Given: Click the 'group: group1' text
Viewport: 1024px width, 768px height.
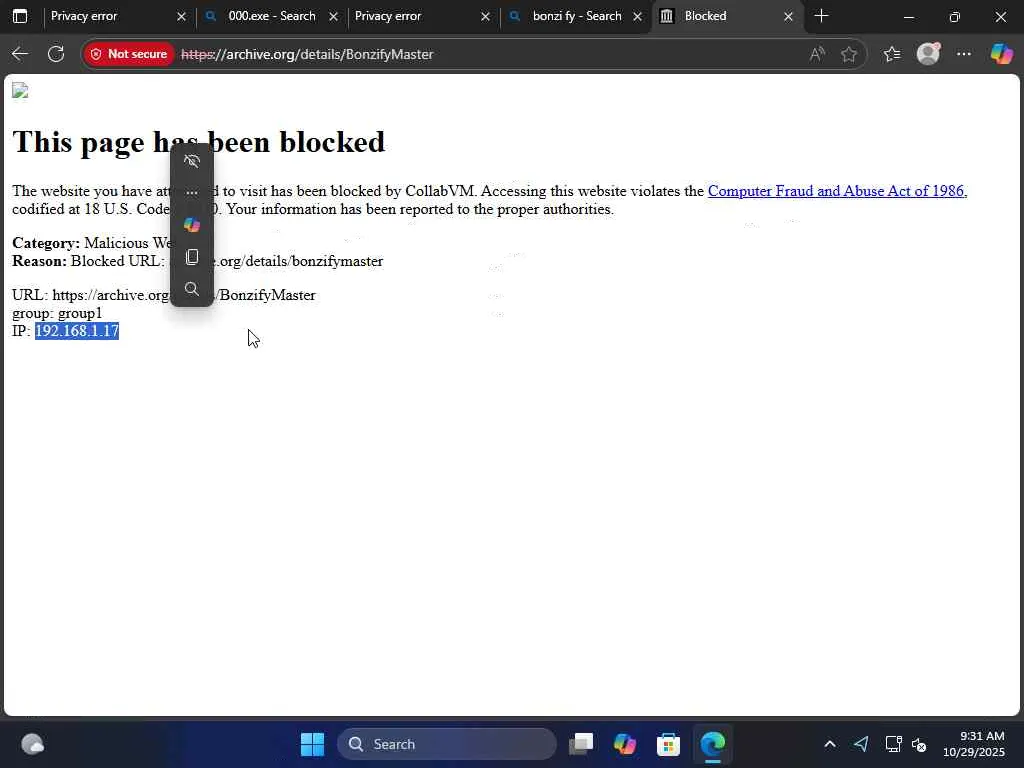Looking at the screenshot, I should (x=57, y=313).
